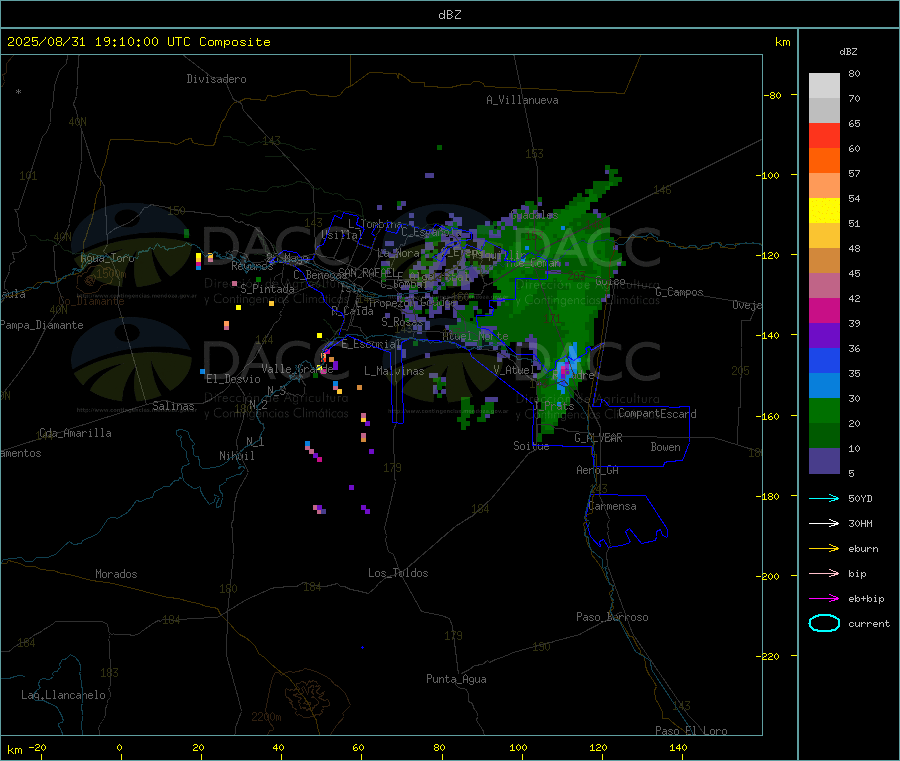This screenshot has width=900, height=761.
Task: Click the Salinas map label
Action: tap(173, 406)
